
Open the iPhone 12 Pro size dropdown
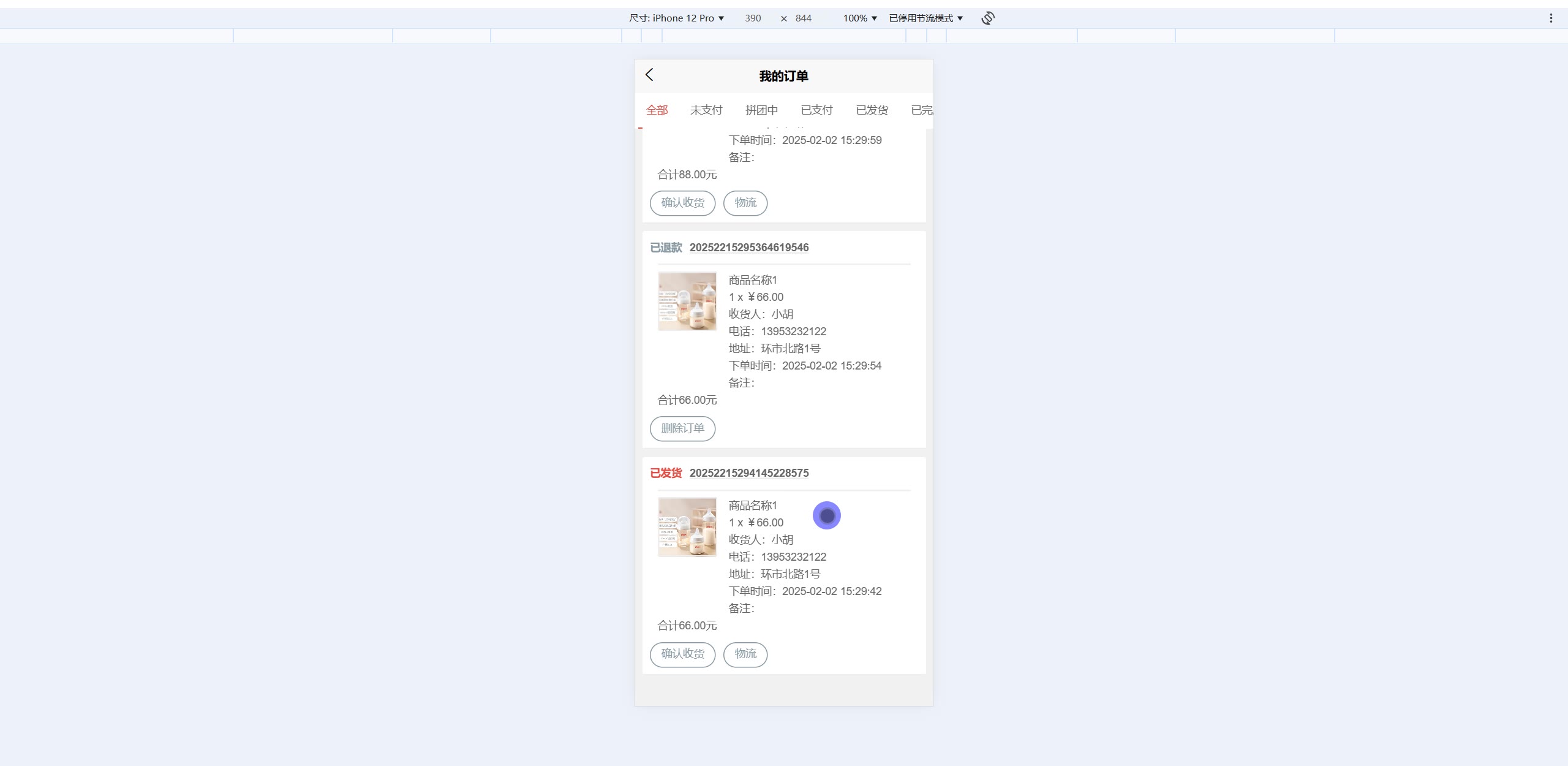click(x=676, y=18)
